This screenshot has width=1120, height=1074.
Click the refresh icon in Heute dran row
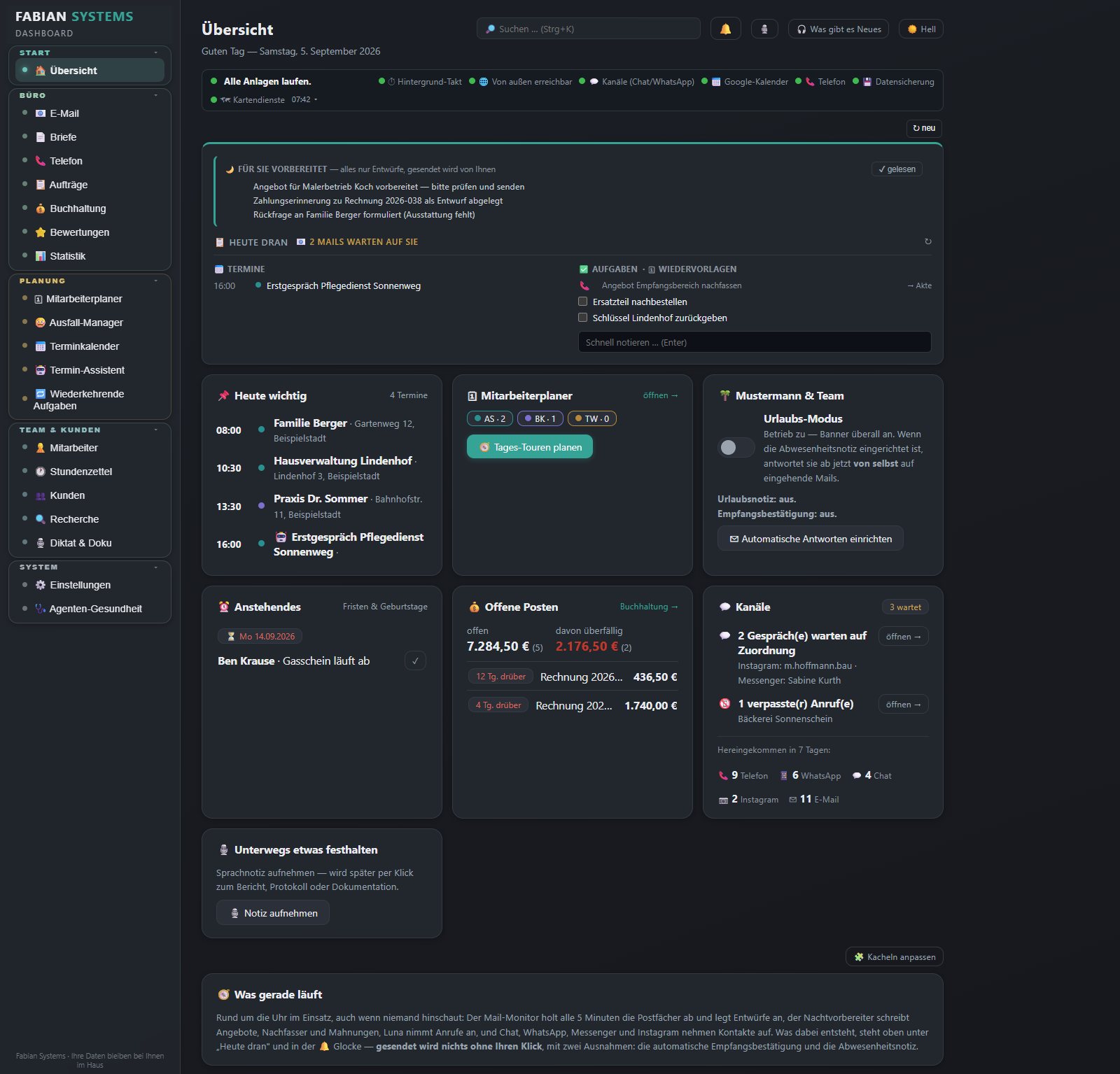pyautogui.click(x=927, y=241)
